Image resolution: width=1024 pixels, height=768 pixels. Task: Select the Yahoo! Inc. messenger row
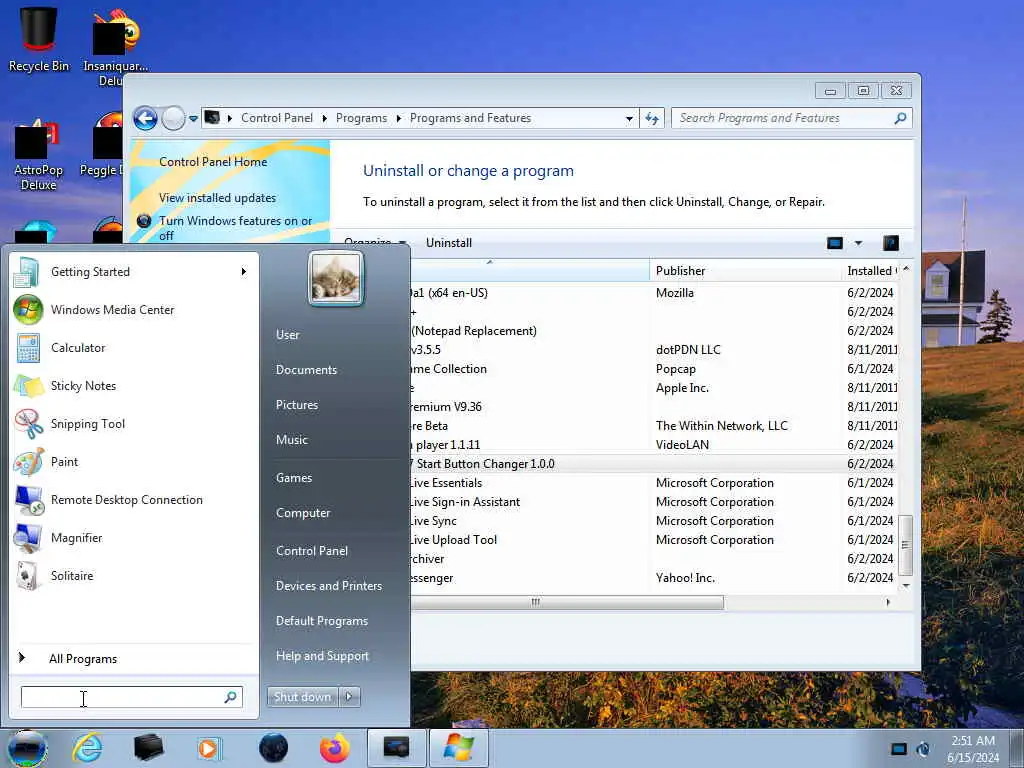653,578
